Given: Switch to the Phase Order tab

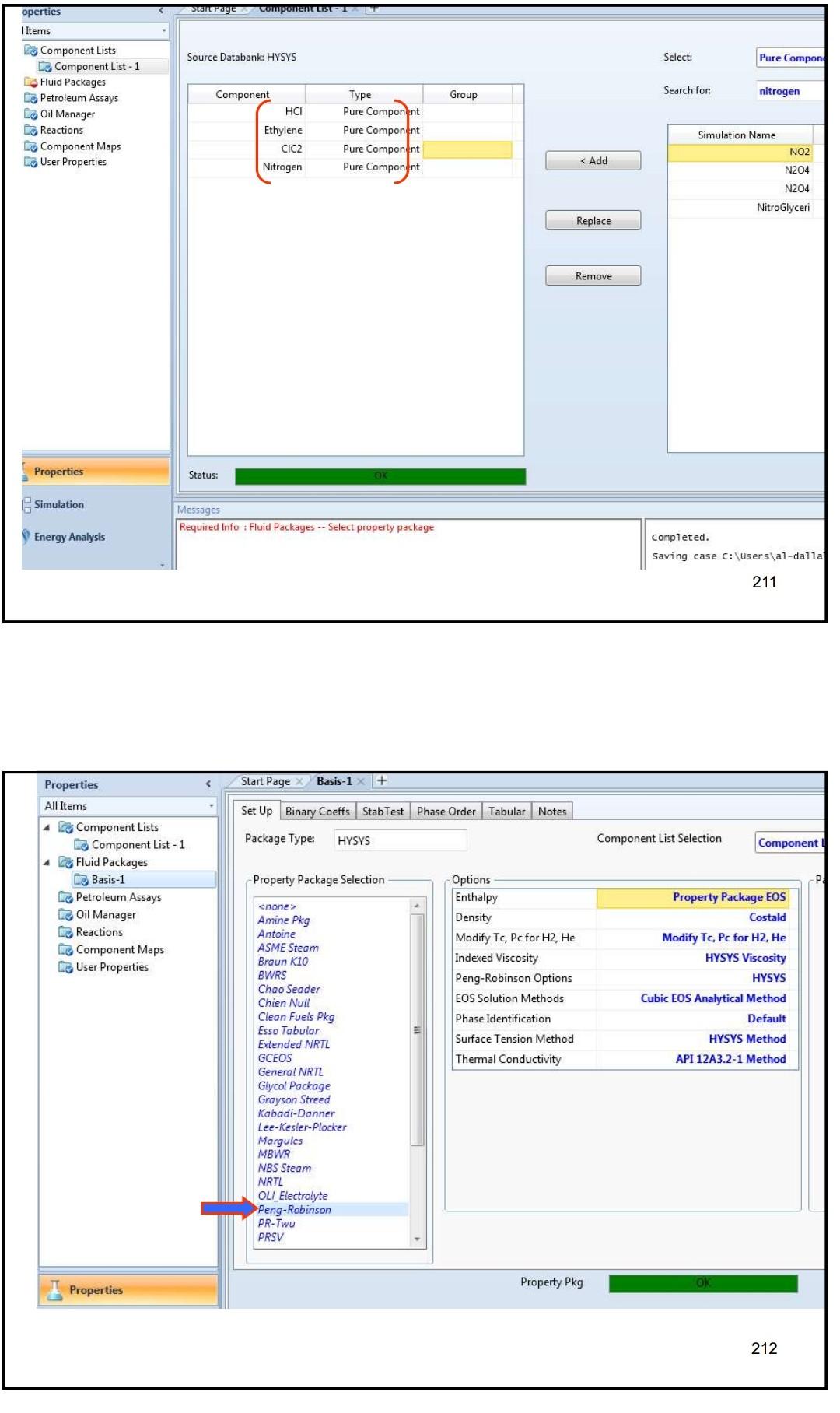Looking at the screenshot, I should [446, 812].
